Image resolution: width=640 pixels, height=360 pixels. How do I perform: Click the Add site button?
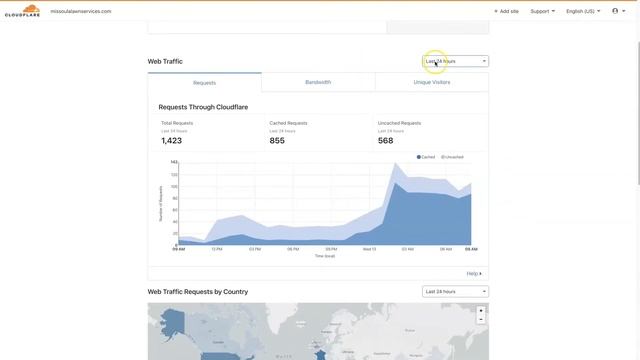tap(506, 11)
